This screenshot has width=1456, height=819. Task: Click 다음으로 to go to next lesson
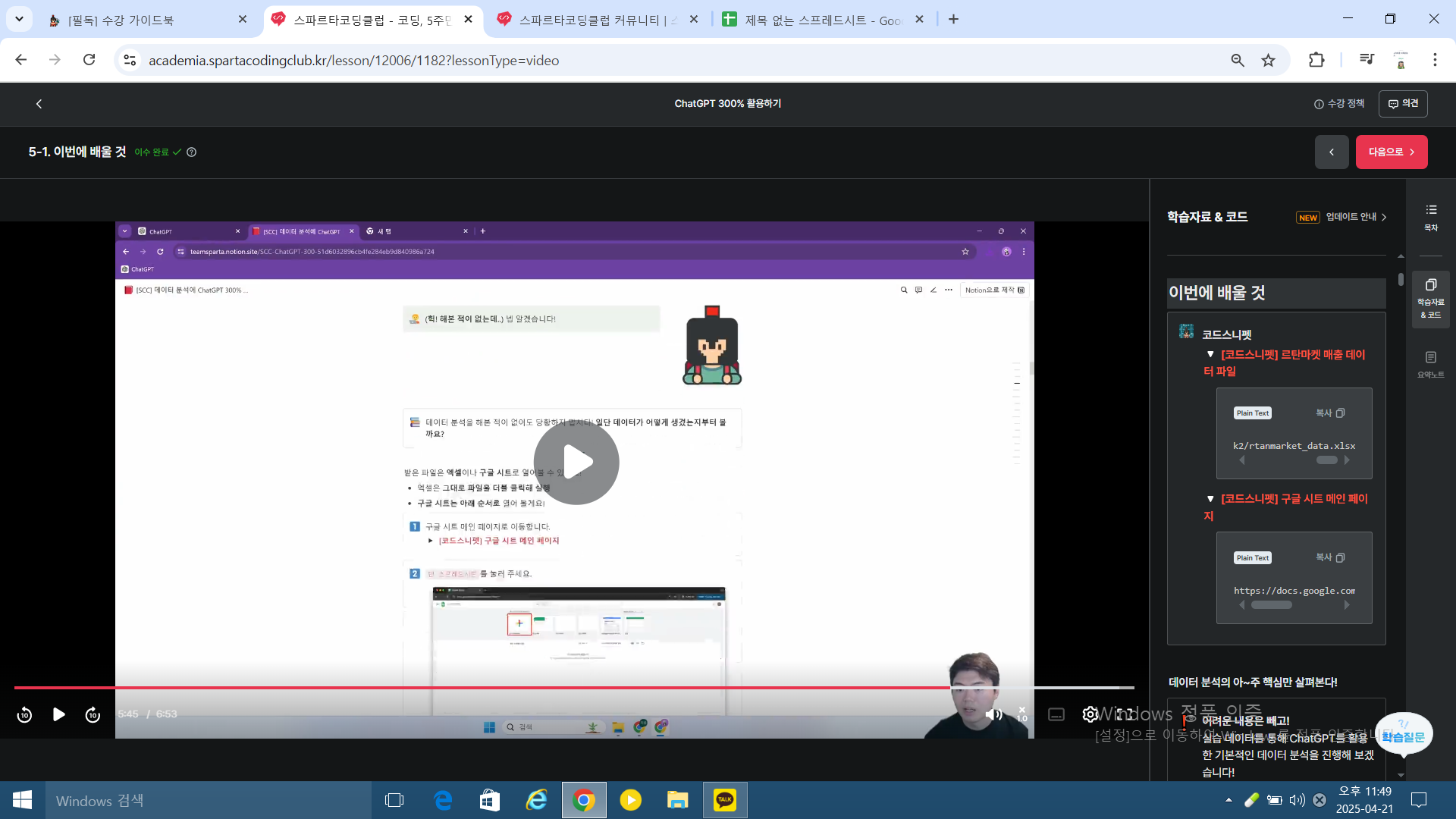(1392, 152)
